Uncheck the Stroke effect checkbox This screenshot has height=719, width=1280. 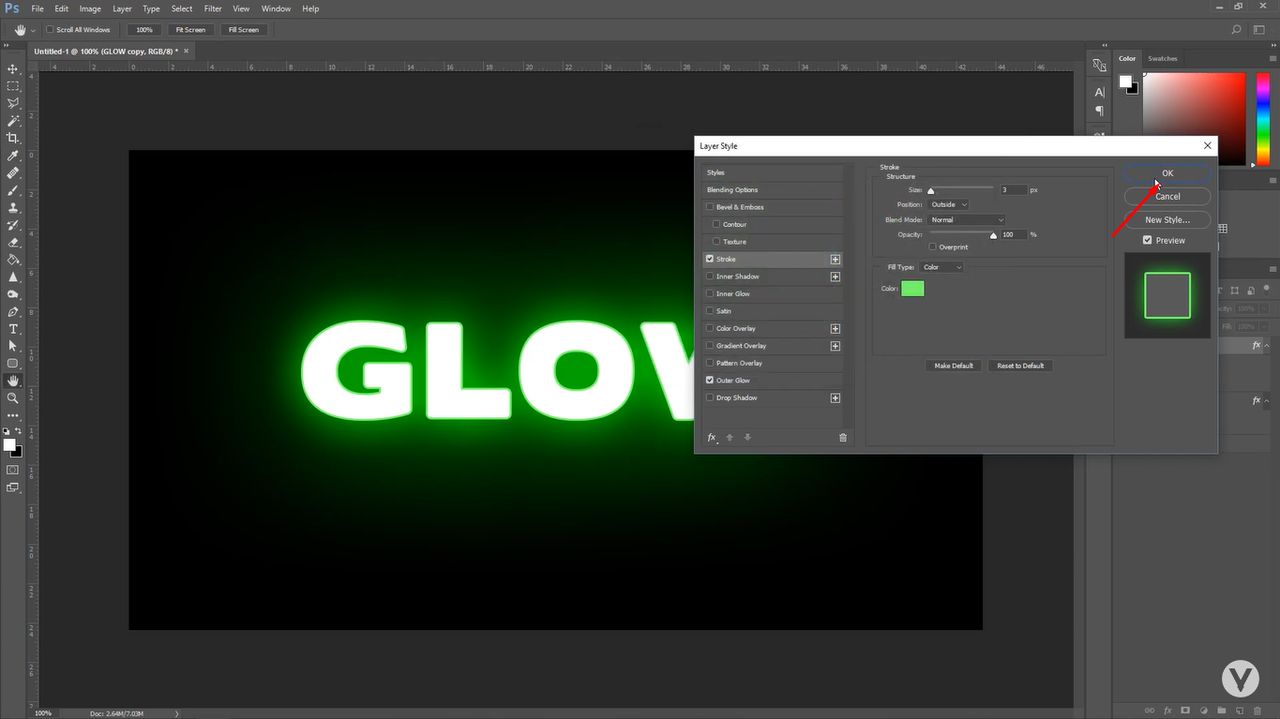[710, 259]
